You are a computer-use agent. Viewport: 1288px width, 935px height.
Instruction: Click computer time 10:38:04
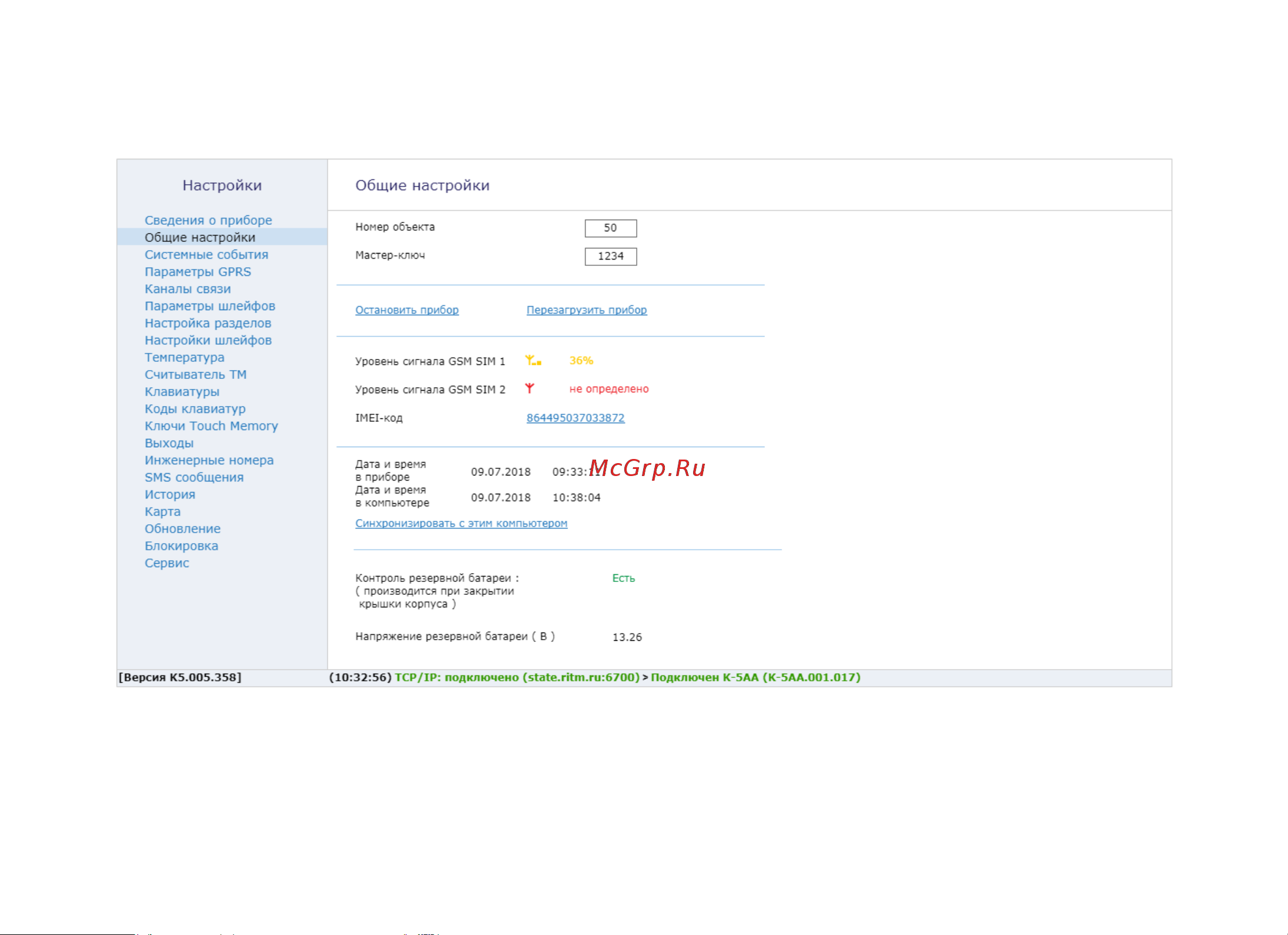(x=577, y=497)
